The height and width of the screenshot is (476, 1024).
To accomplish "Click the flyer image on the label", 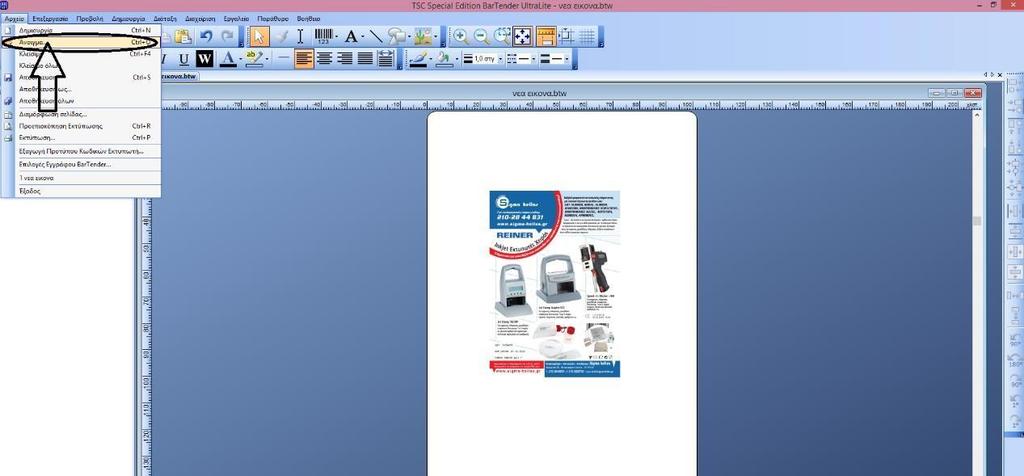I will tap(554, 284).
